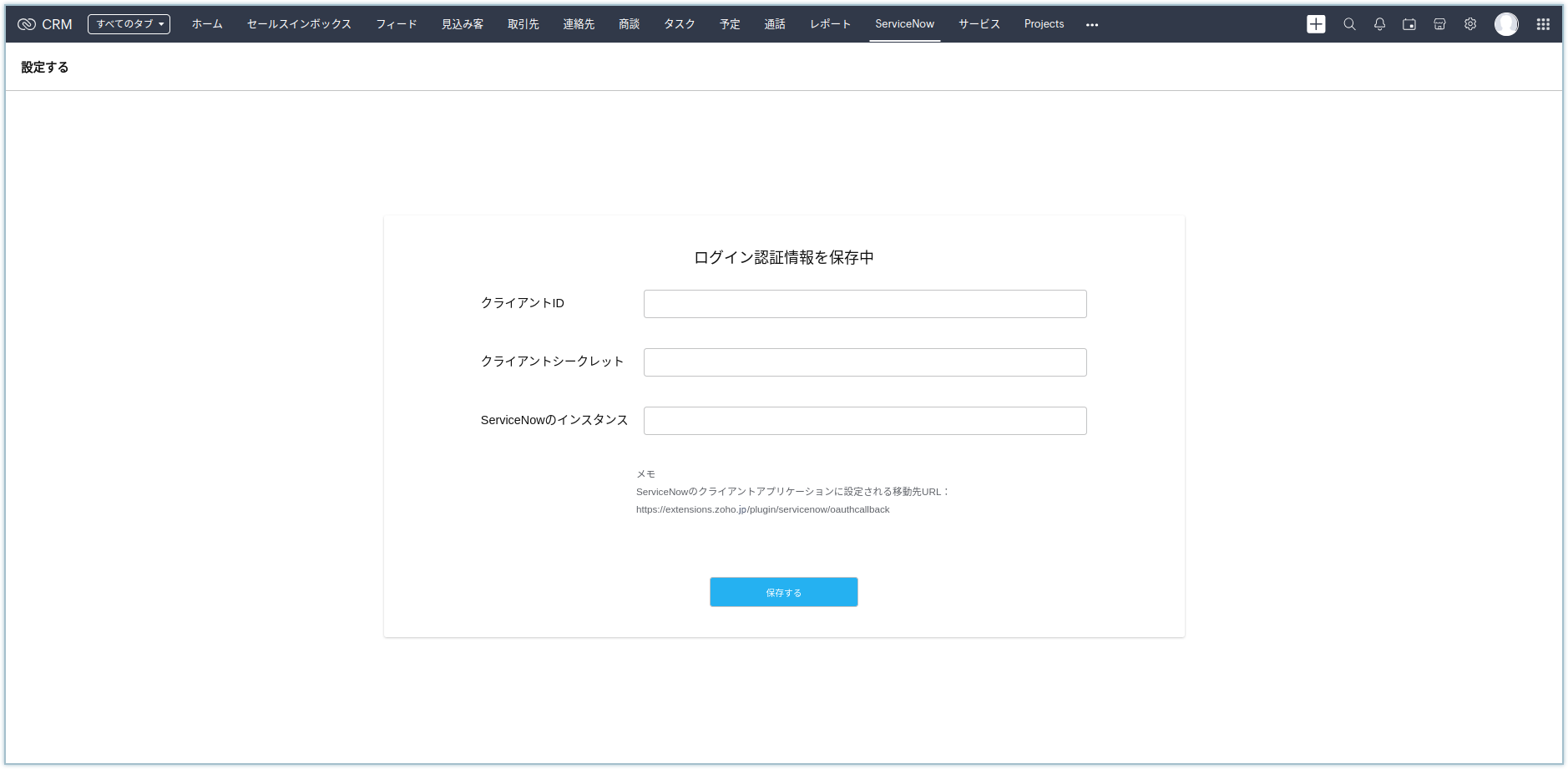Go to the Projects tab
1568x769 pixels.
point(1044,24)
